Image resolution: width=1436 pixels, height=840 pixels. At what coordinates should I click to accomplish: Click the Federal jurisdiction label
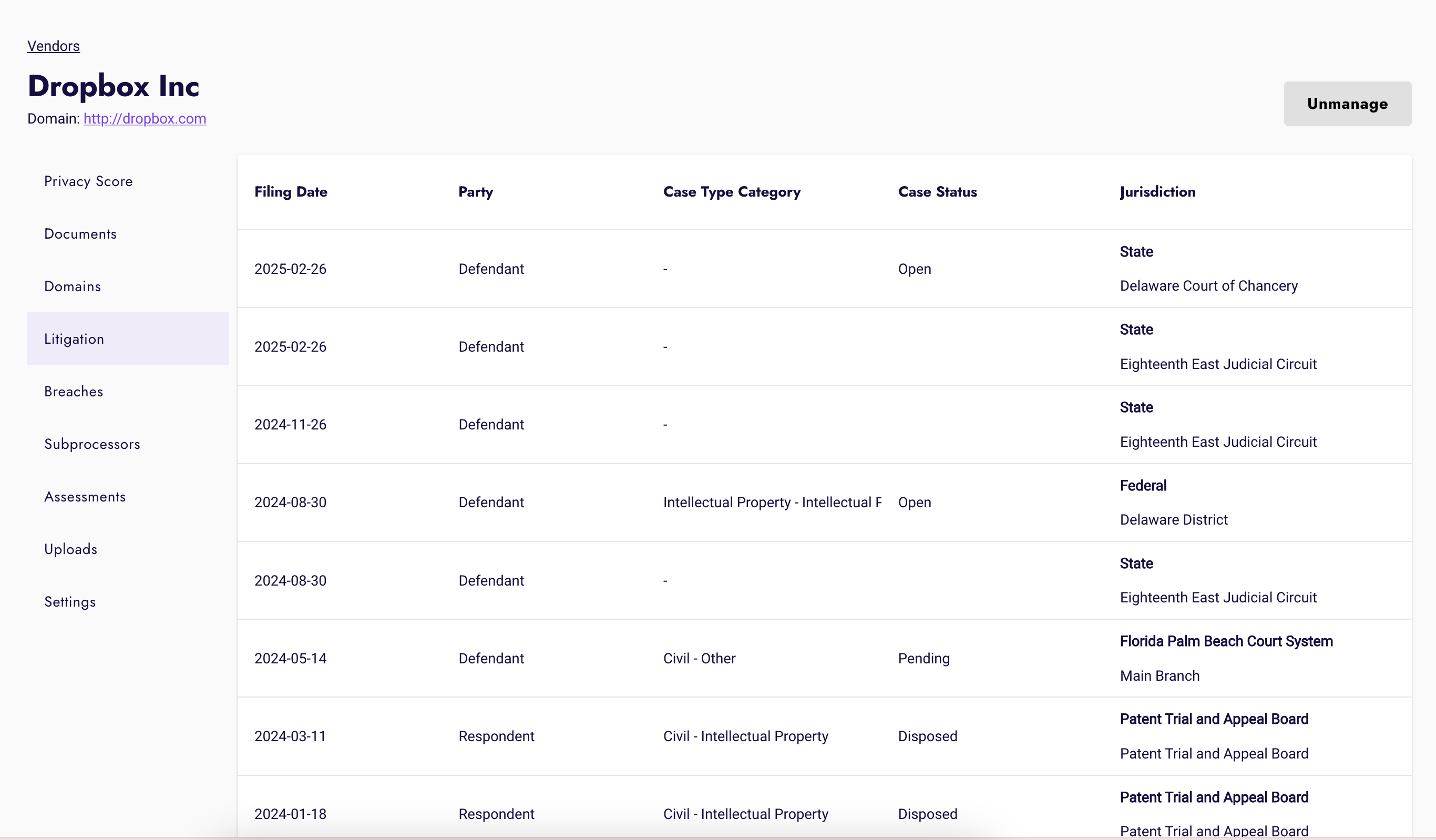pos(1143,486)
